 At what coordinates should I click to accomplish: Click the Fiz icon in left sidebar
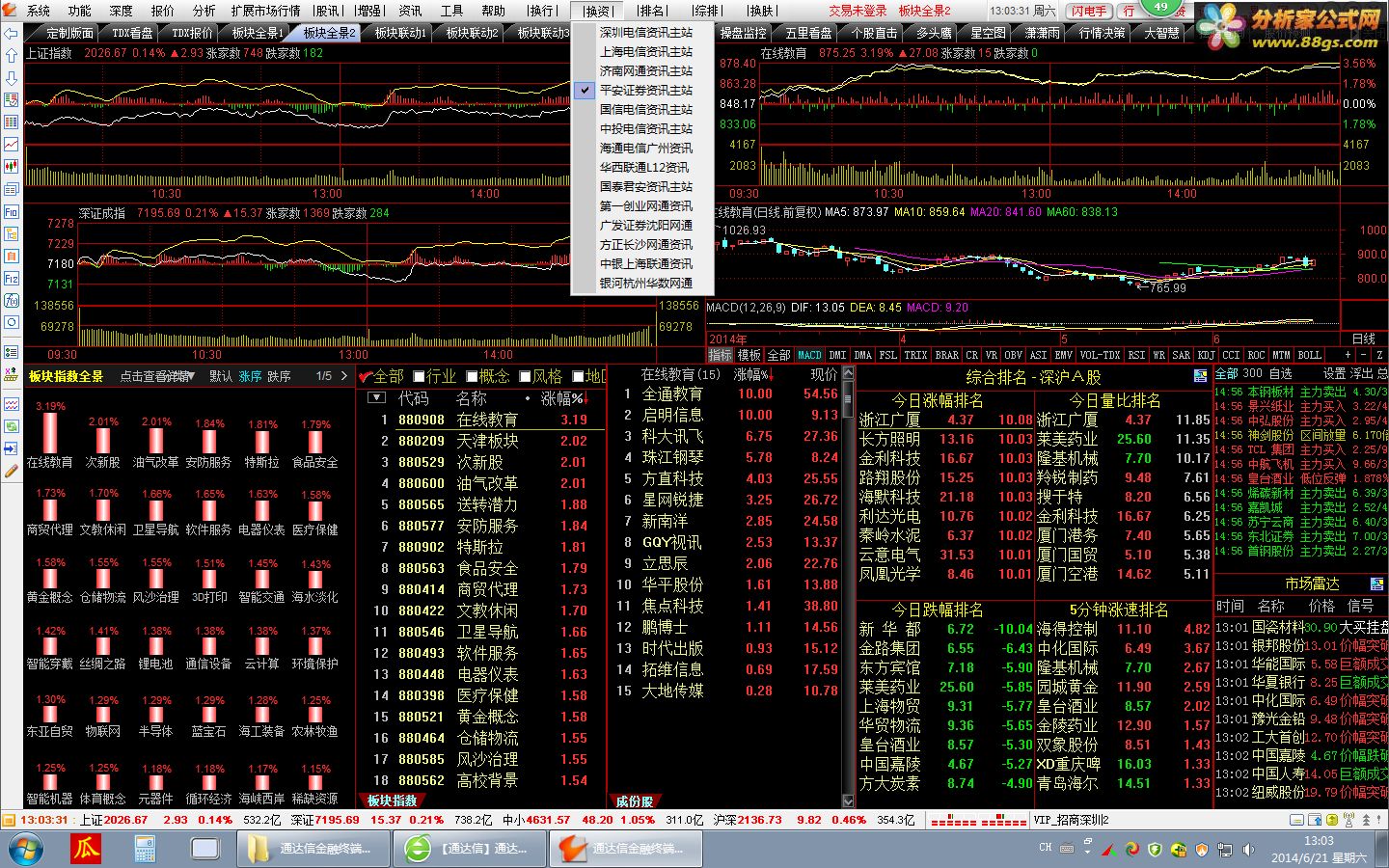[12, 279]
